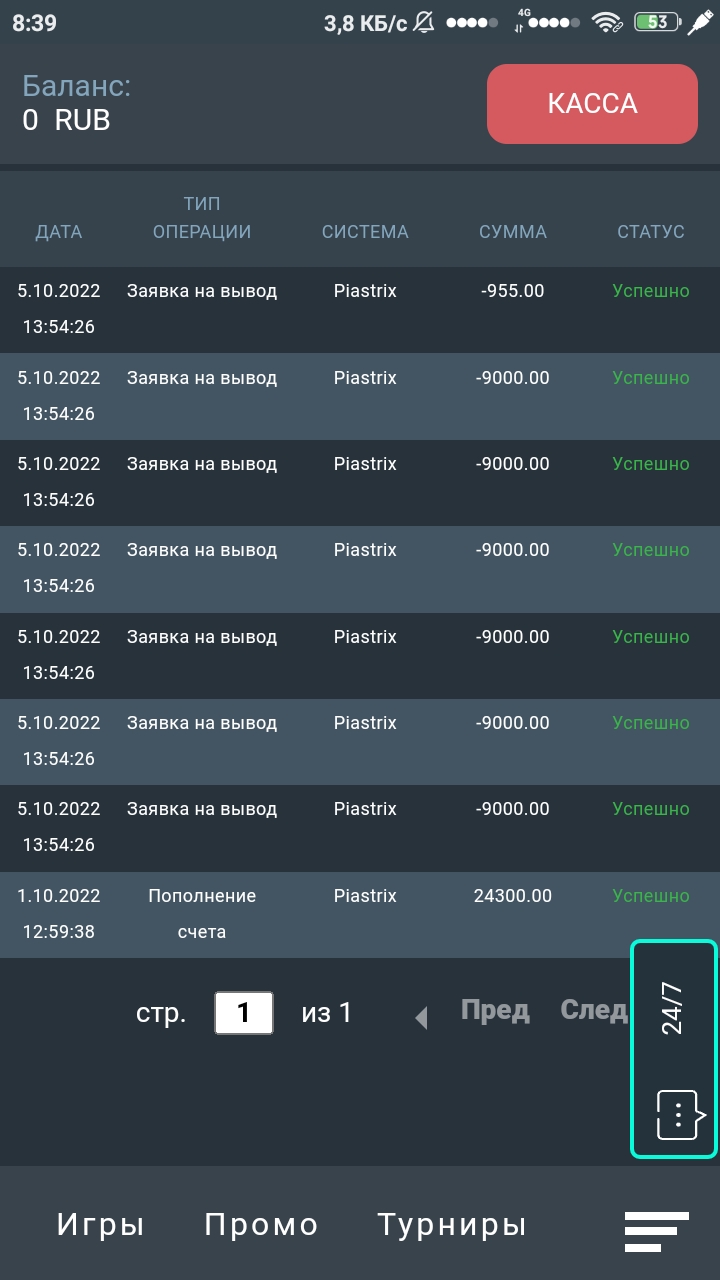Tap the Wi-Fi status icon
Screen dimensions: 720x1280
(x=606, y=22)
